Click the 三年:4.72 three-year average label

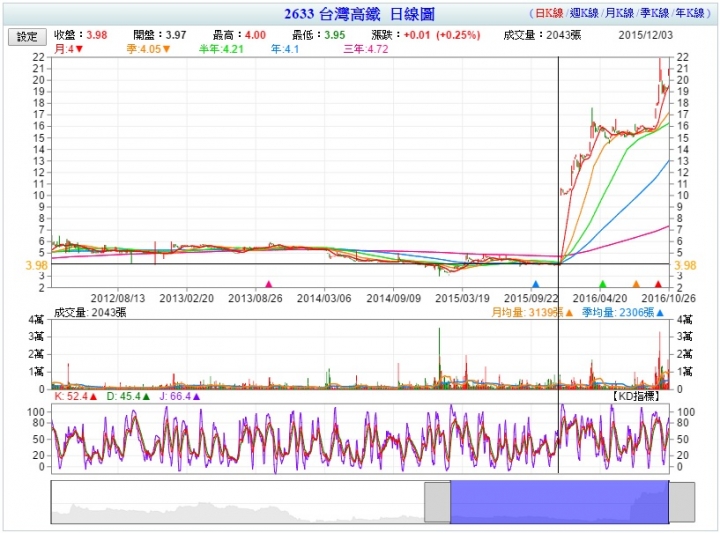tap(366, 49)
